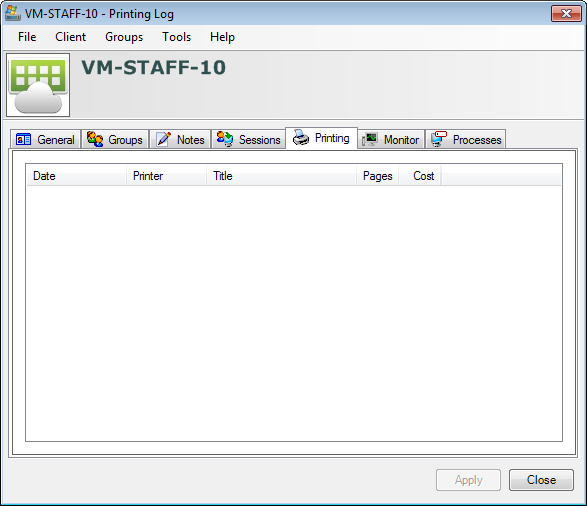Click the Close button

click(x=541, y=480)
